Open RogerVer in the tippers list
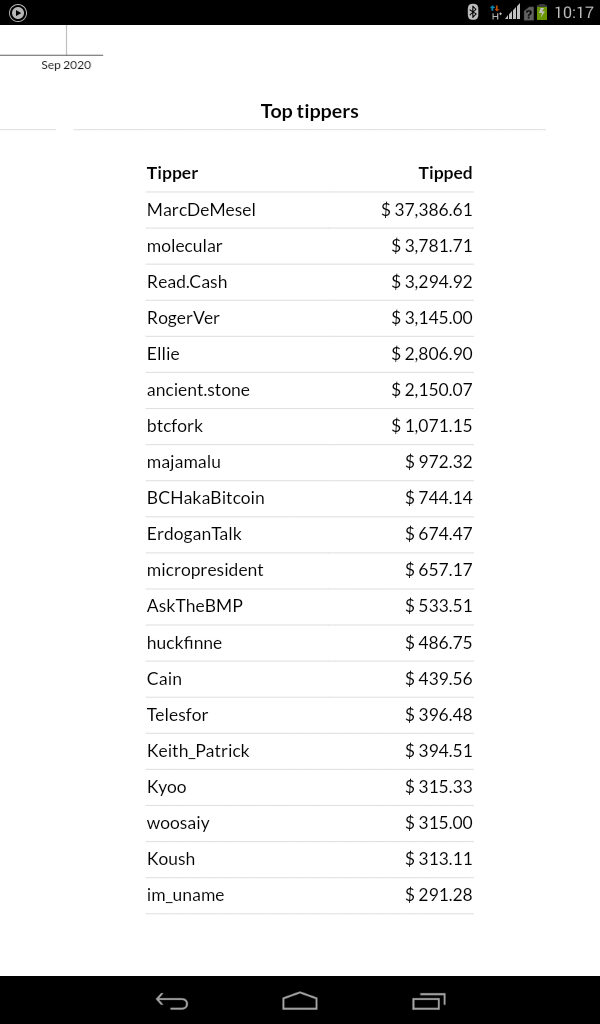600x1024 pixels. click(183, 318)
